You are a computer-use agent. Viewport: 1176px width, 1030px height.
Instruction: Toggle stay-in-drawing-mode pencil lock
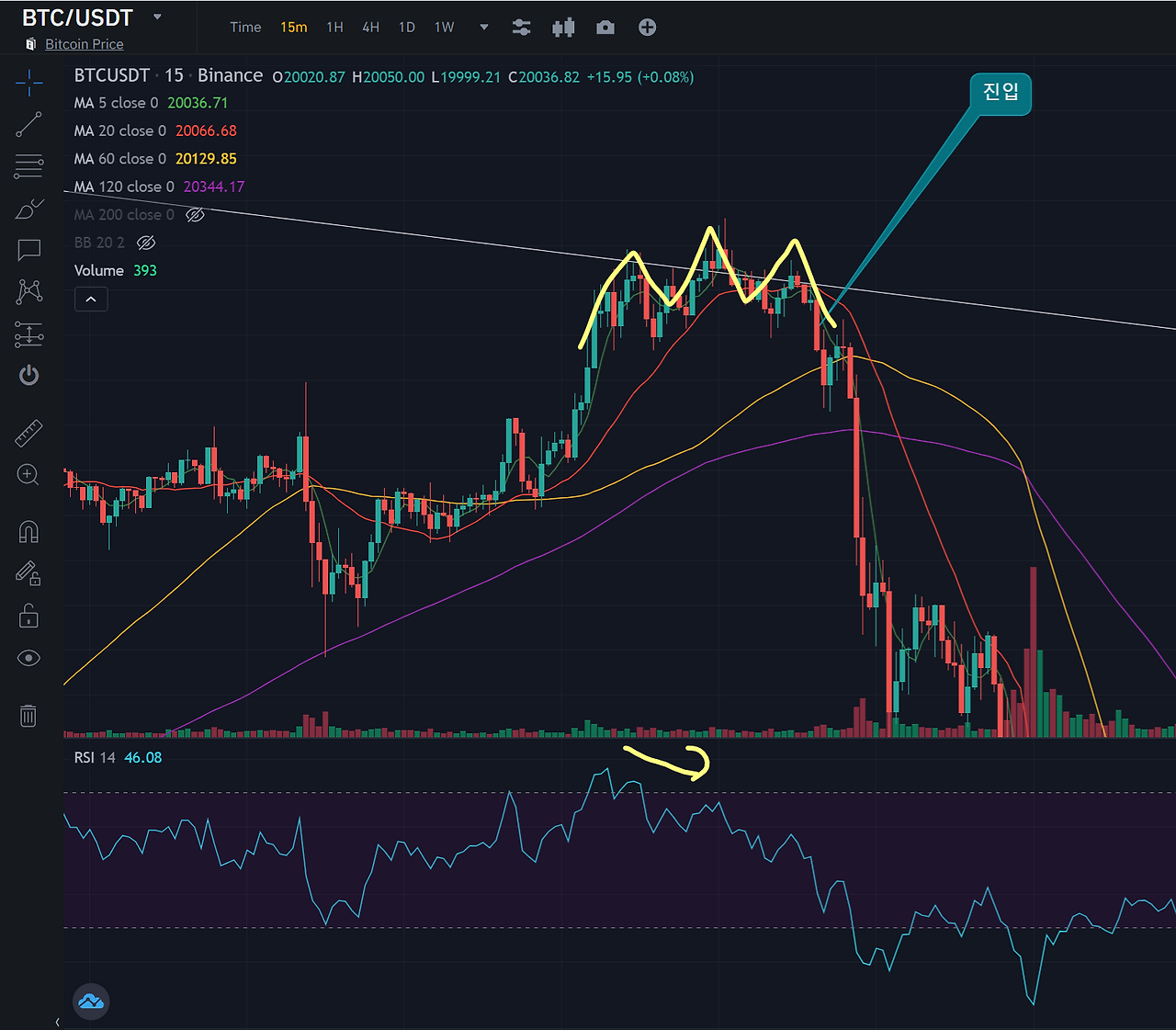pyautogui.click(x=29, y=573)
